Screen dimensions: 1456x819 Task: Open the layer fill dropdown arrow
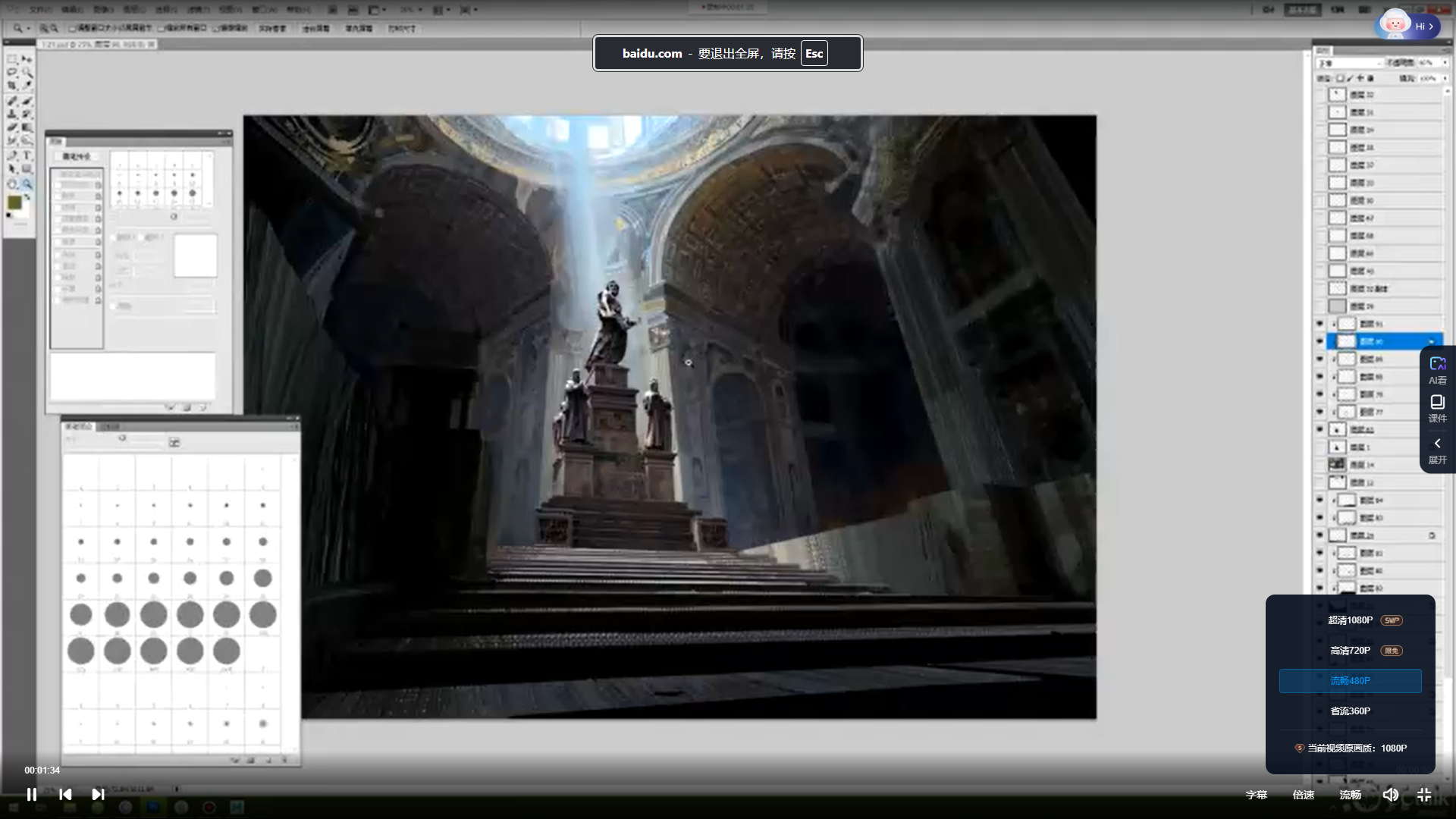1445,78
